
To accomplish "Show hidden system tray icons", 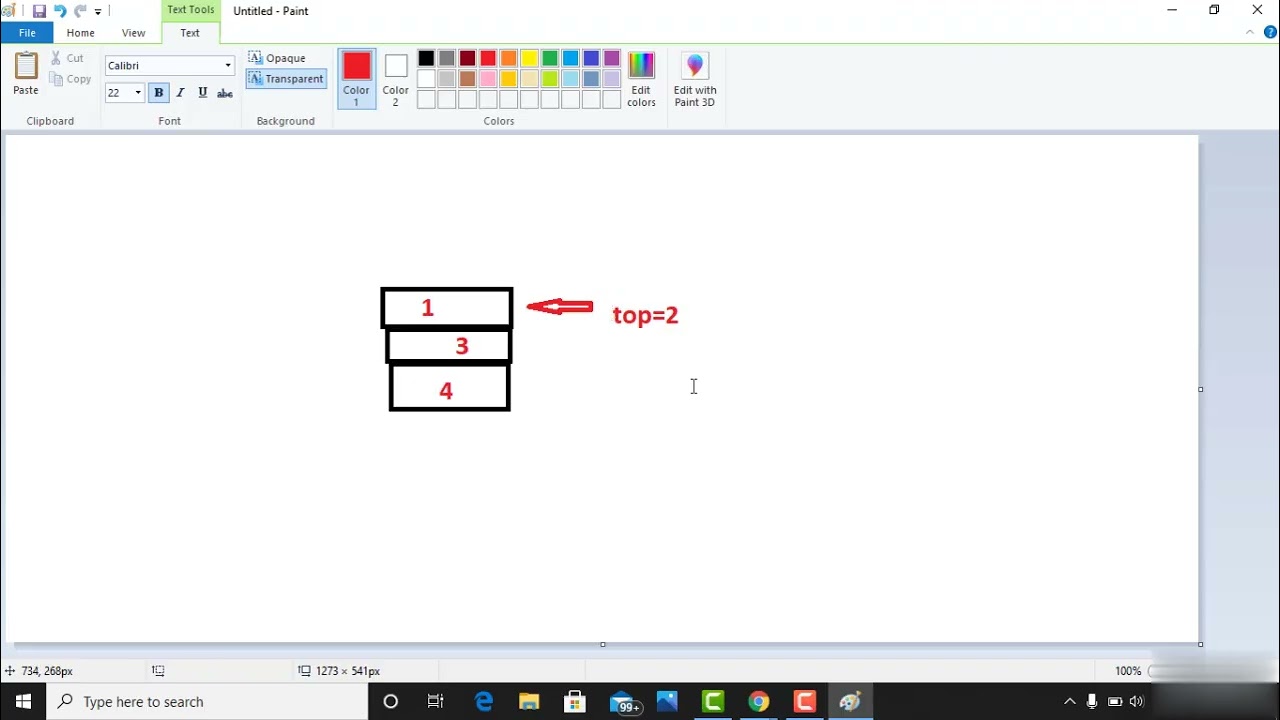I will tap(1069, 702).
